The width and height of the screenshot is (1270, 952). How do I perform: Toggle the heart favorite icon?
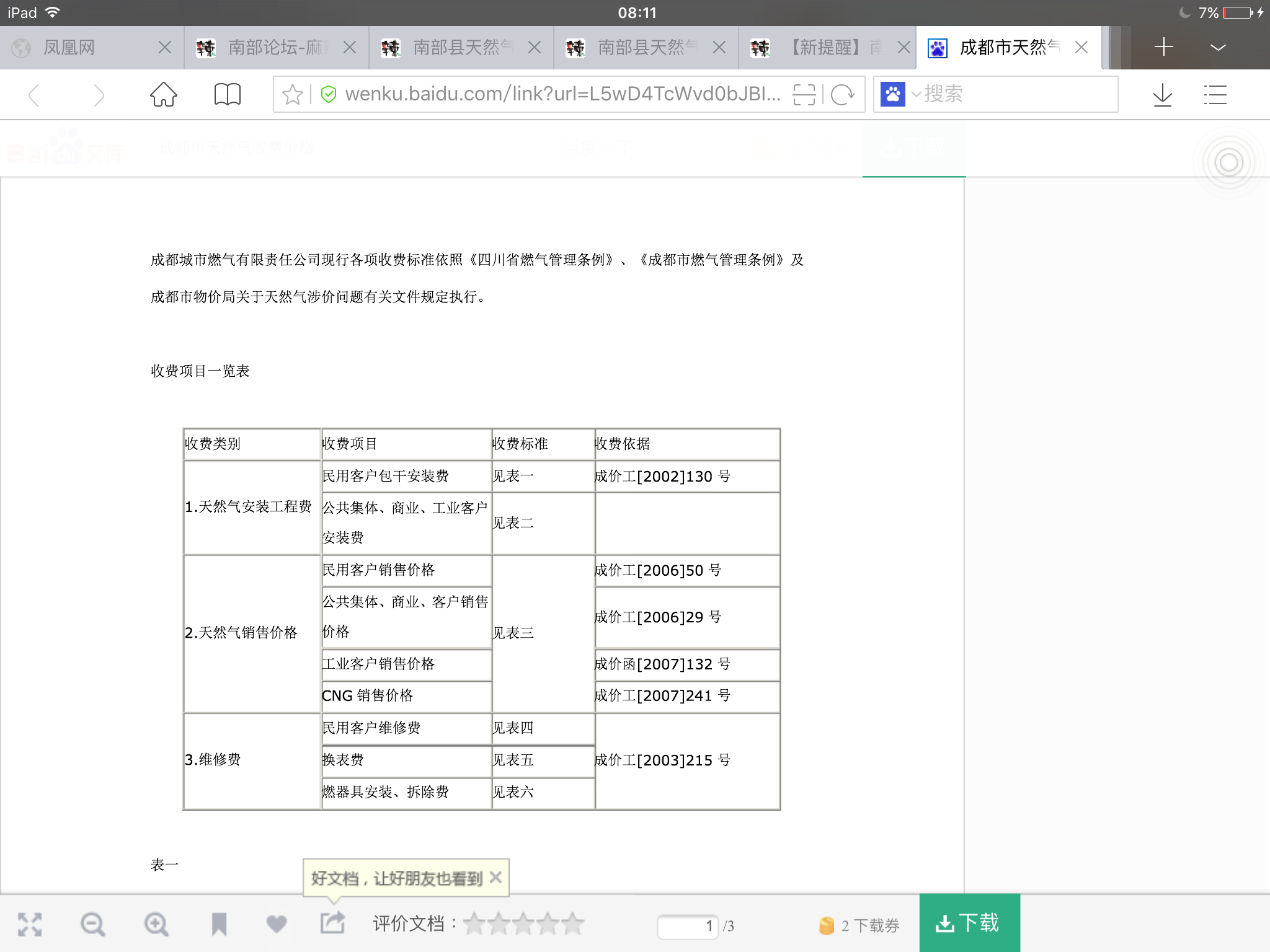[x=277, y=924]
